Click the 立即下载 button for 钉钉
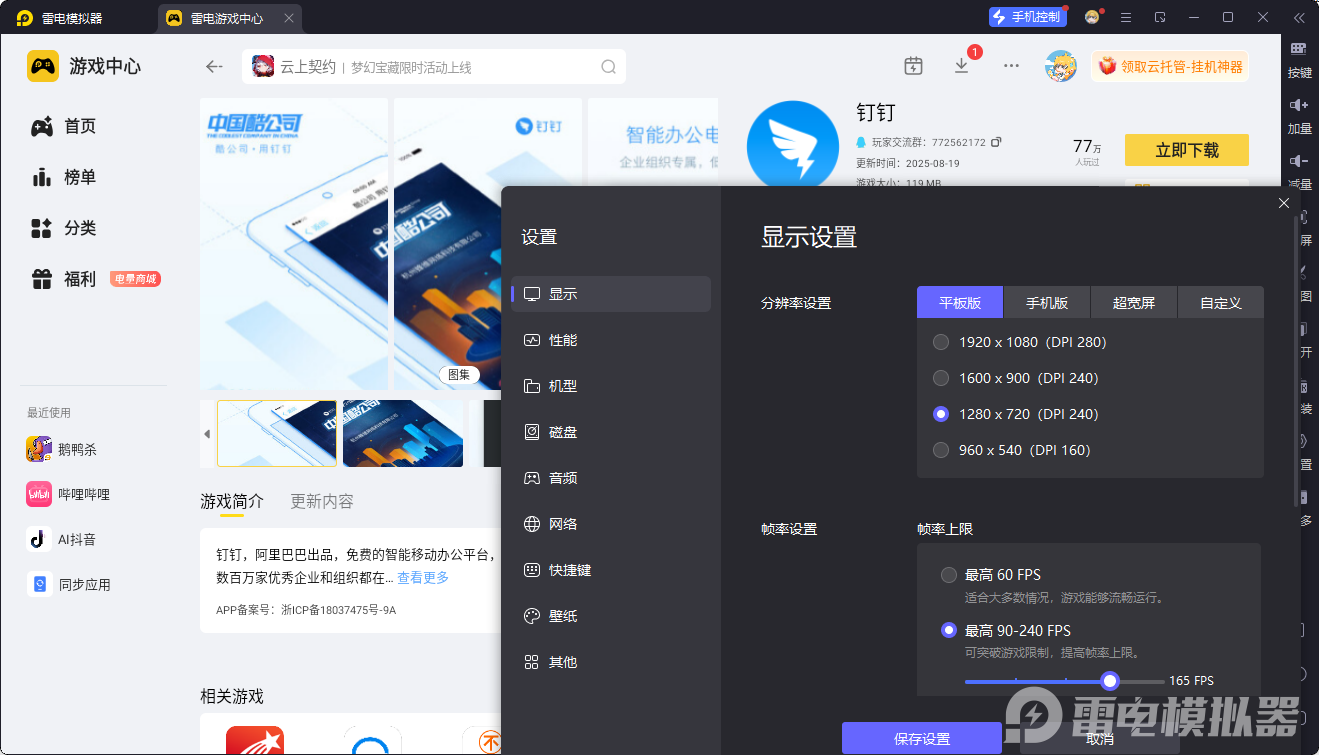 [x=1187, y=150]
